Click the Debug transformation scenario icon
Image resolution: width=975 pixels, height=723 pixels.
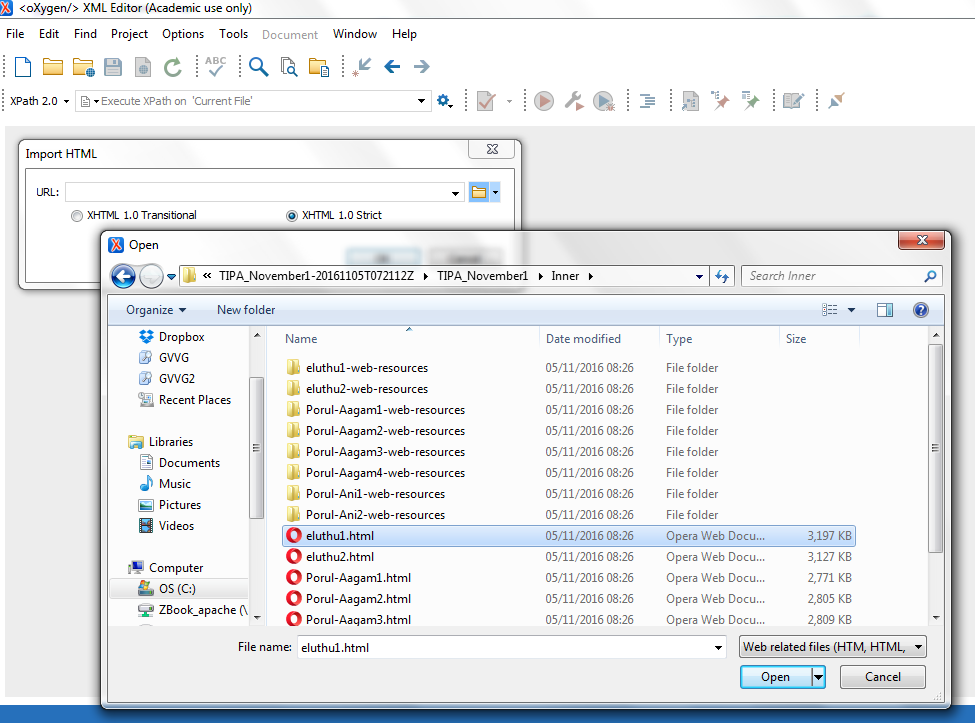click(604, 101)
